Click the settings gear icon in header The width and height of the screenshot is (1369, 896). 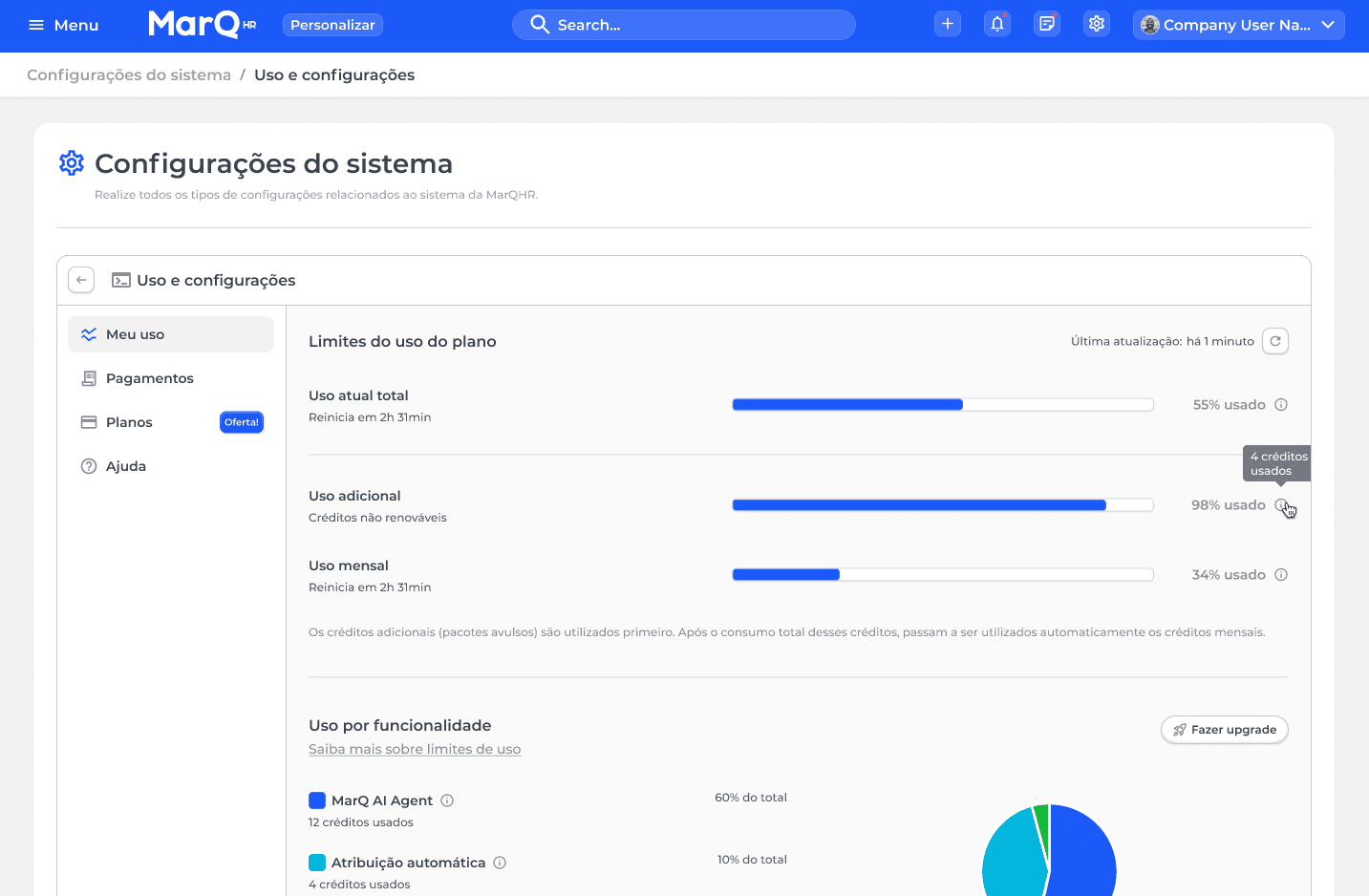coord(1097,25)
